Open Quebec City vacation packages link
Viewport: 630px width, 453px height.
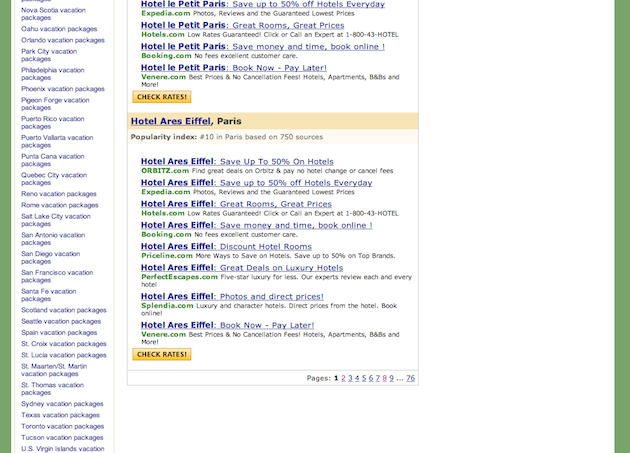(54, 179)
